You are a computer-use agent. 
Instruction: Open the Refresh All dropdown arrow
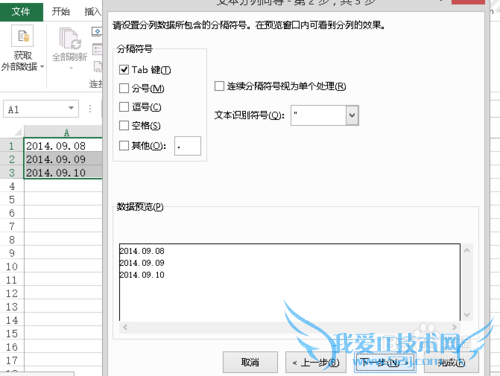click(71, 68)
